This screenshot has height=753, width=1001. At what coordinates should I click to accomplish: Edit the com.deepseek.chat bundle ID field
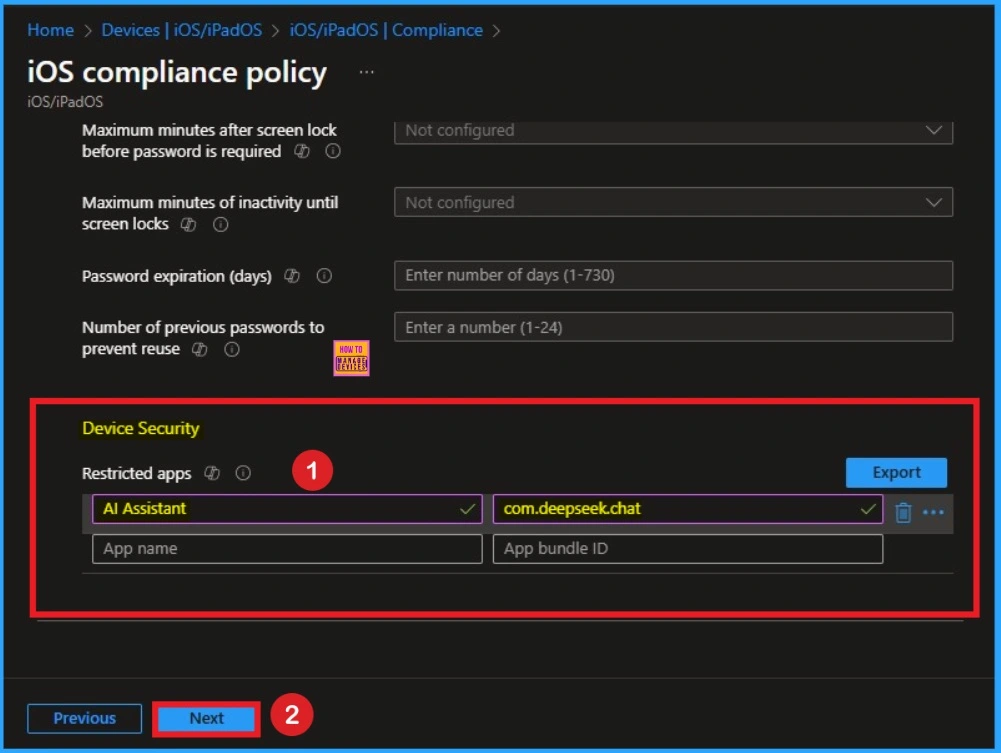(688, 509)
